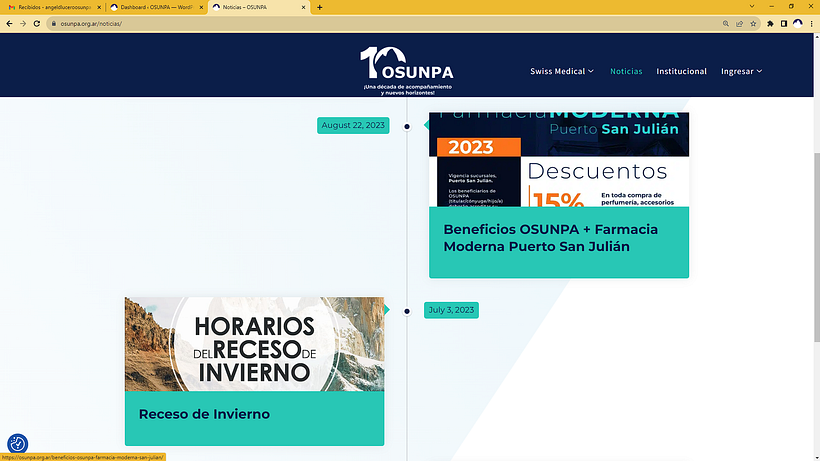The height and width of the screenshot is (461, 820).
Task: Go back using the browser back arrow
Action: 9,24
